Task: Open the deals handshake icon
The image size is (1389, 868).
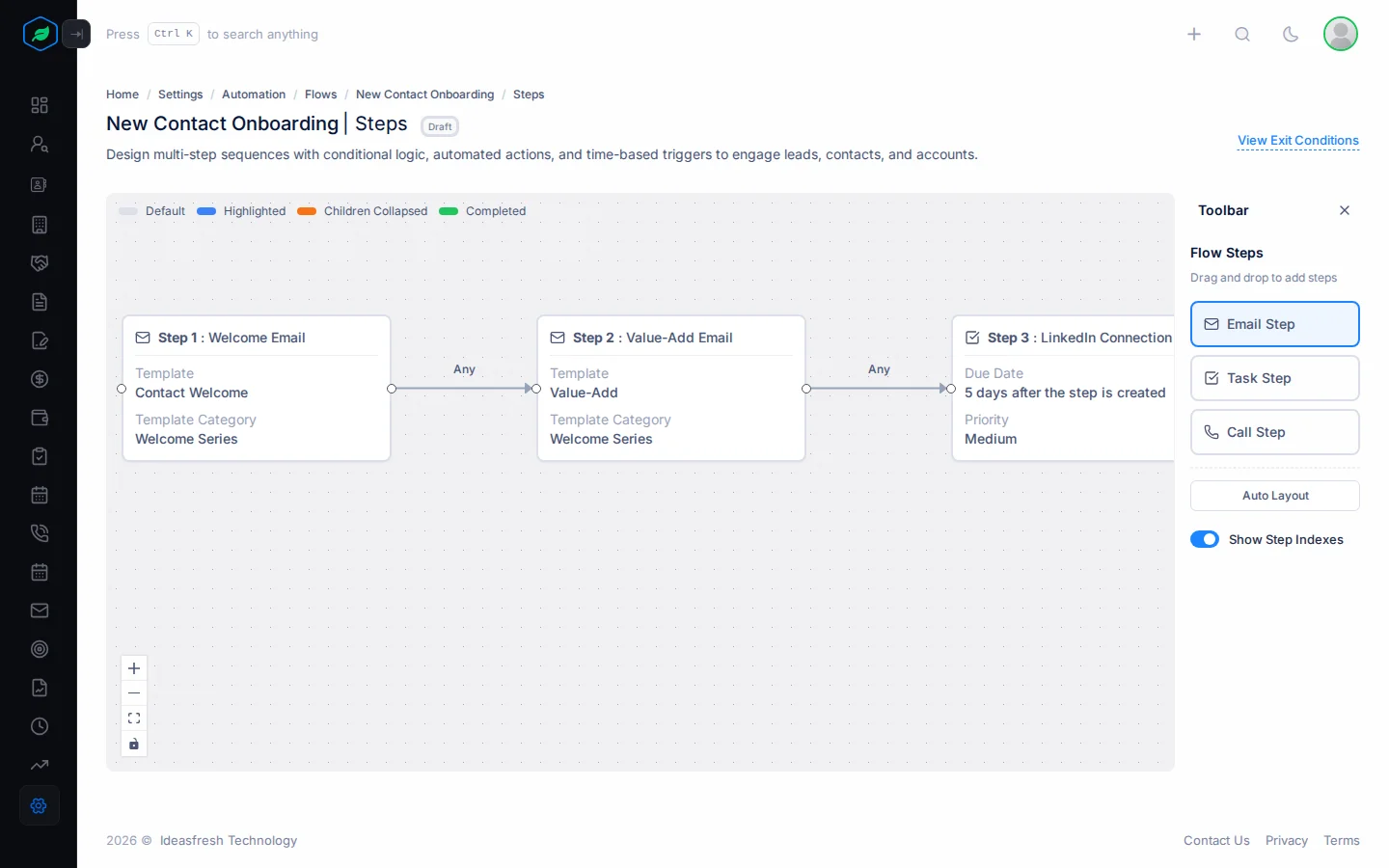Action: 40,263
